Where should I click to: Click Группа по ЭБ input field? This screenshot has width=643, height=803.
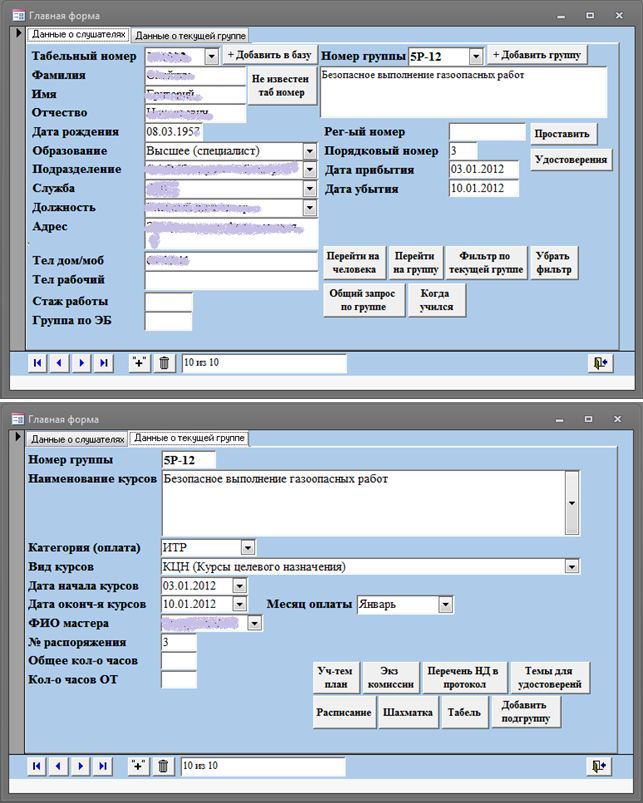point(168,321)
